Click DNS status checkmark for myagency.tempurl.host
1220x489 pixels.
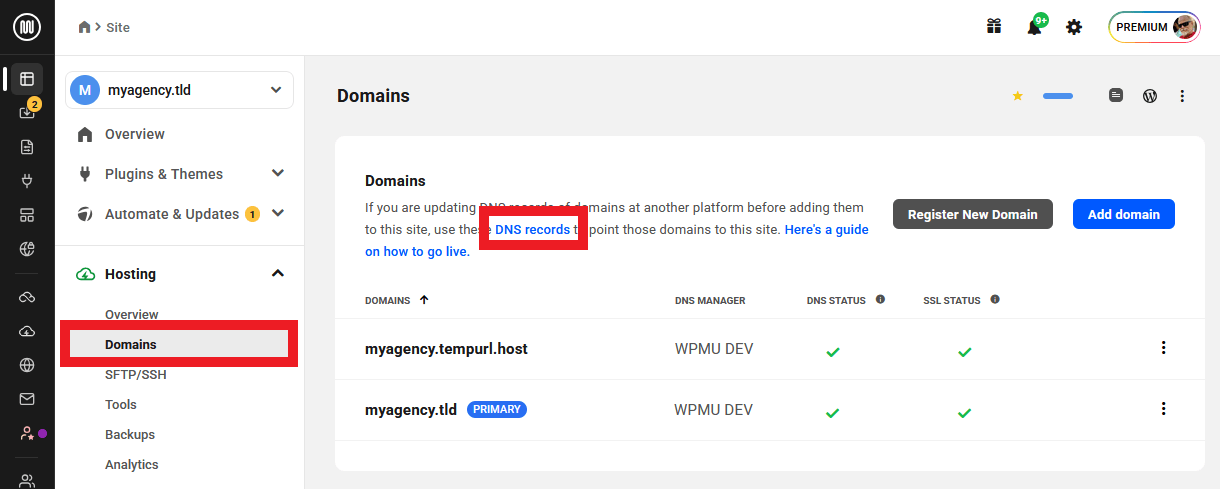click(x=833, y=352)
